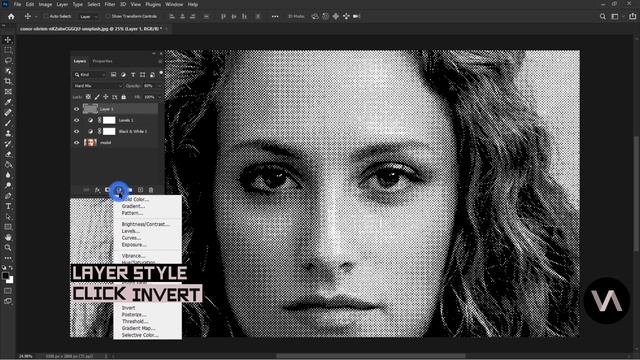Image resolution: width=640 pixels, height=360 pixels.
Task: Filter layers by type layers icon
Action: pyautogui.click(x=133, y=75)
